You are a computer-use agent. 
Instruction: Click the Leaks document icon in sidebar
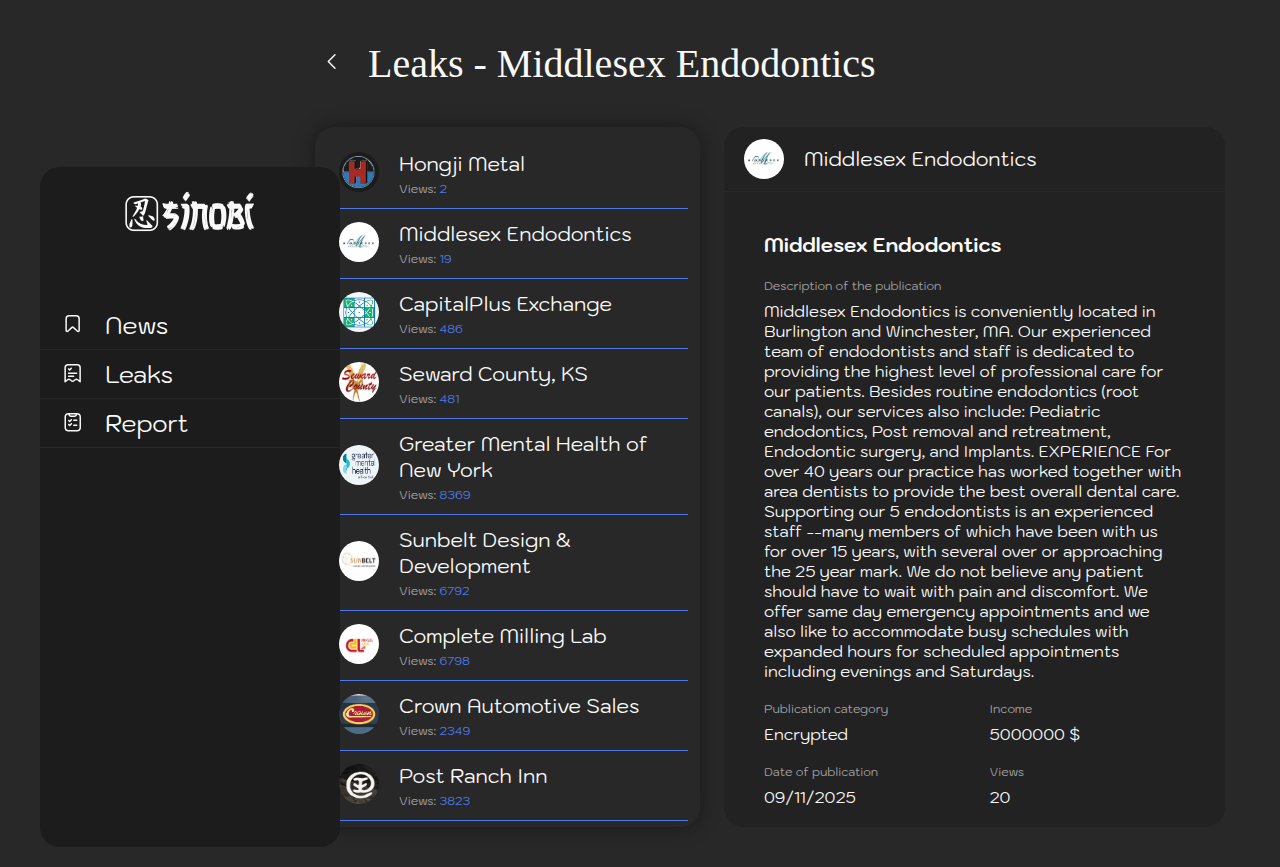[x=72, y=374]
